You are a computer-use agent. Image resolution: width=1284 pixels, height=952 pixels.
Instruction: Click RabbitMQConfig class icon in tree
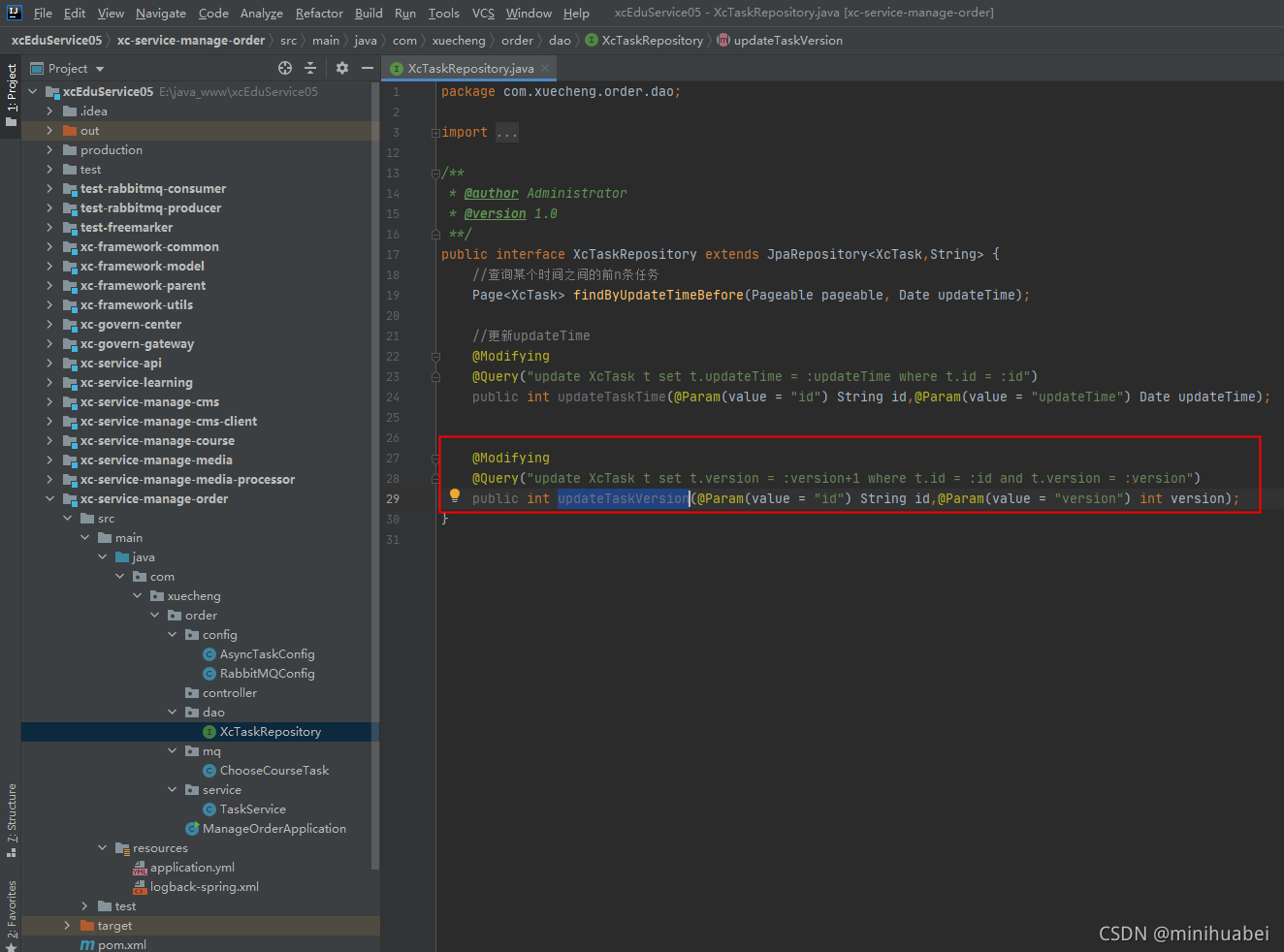[209, 674]
